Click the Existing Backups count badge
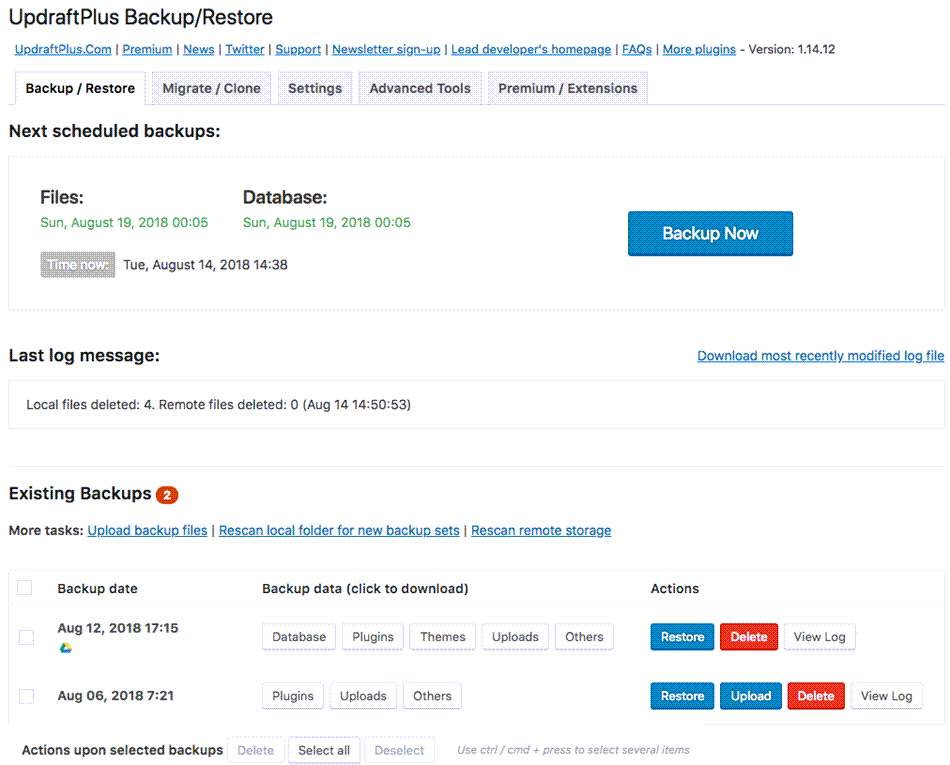950x765 pixels. [167, 495]
